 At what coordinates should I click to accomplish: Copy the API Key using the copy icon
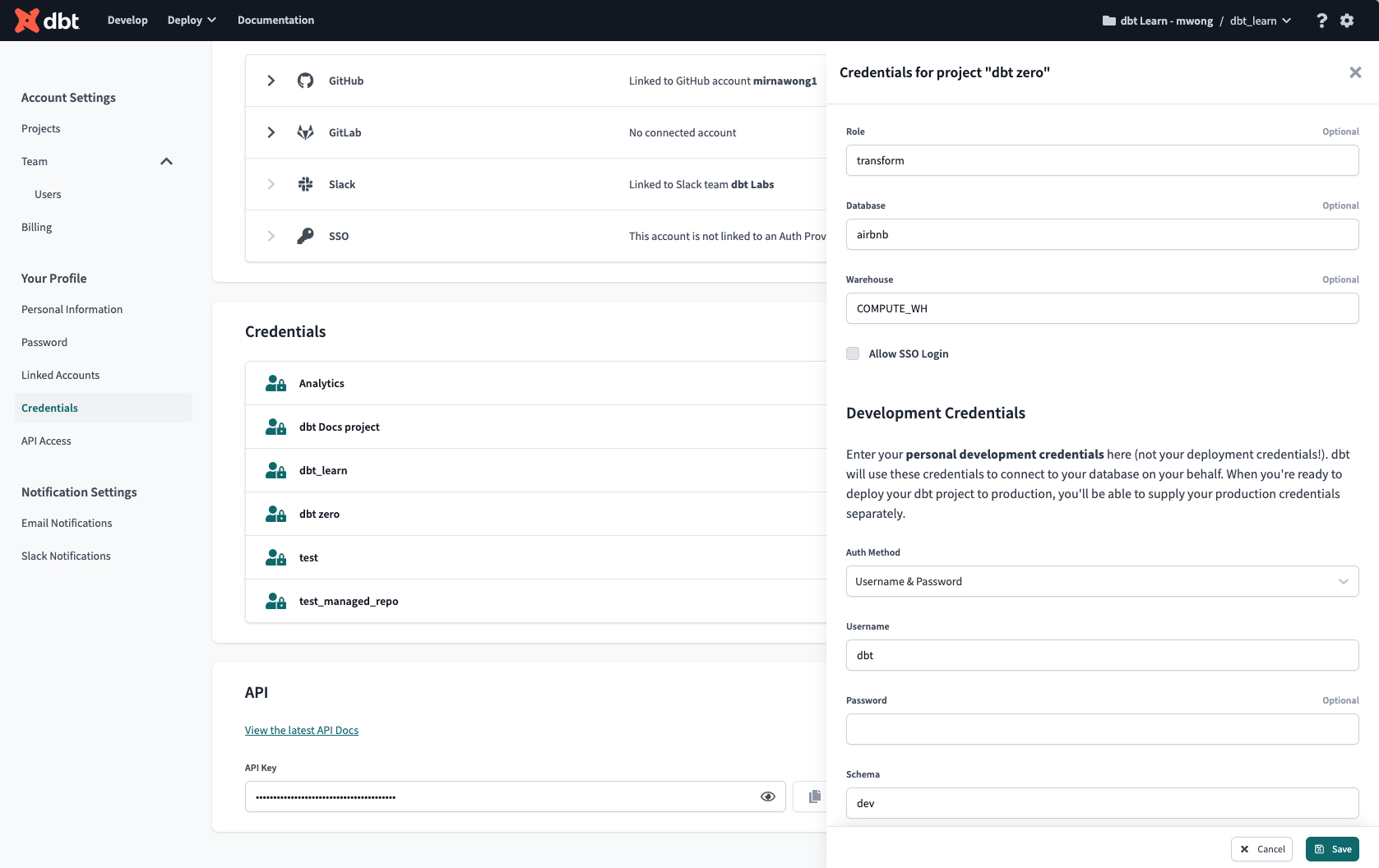coord(815,796)
